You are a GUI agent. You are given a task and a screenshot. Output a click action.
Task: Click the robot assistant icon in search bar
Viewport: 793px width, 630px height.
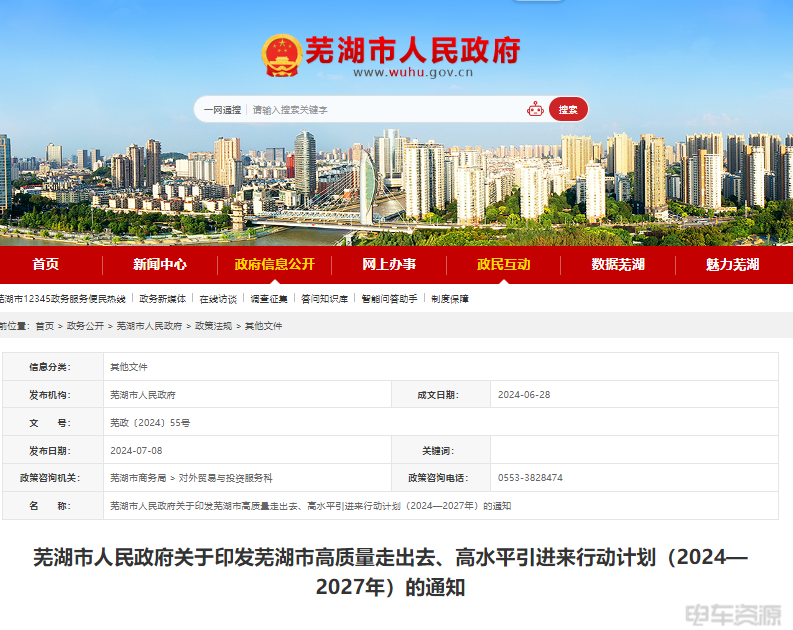click(x=535, y=109)
